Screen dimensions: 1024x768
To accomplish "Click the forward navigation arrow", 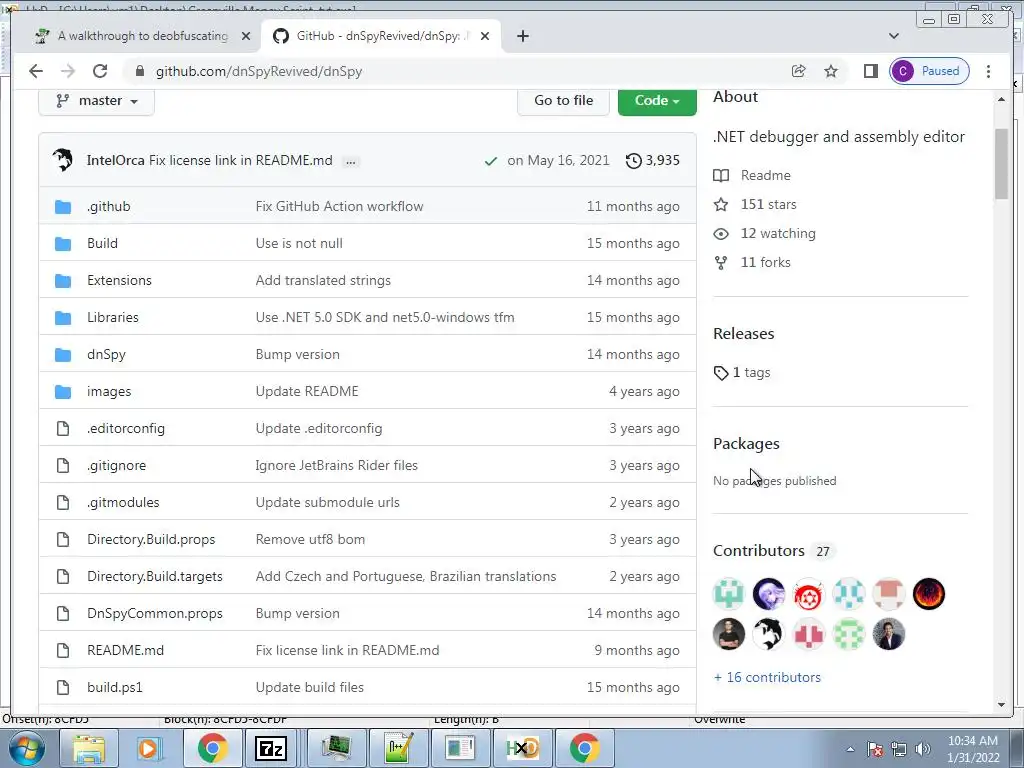I will pos(68,71).
